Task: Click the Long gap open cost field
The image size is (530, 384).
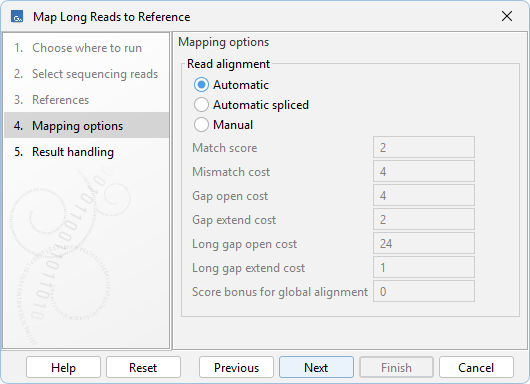Action: pos(424,243)
